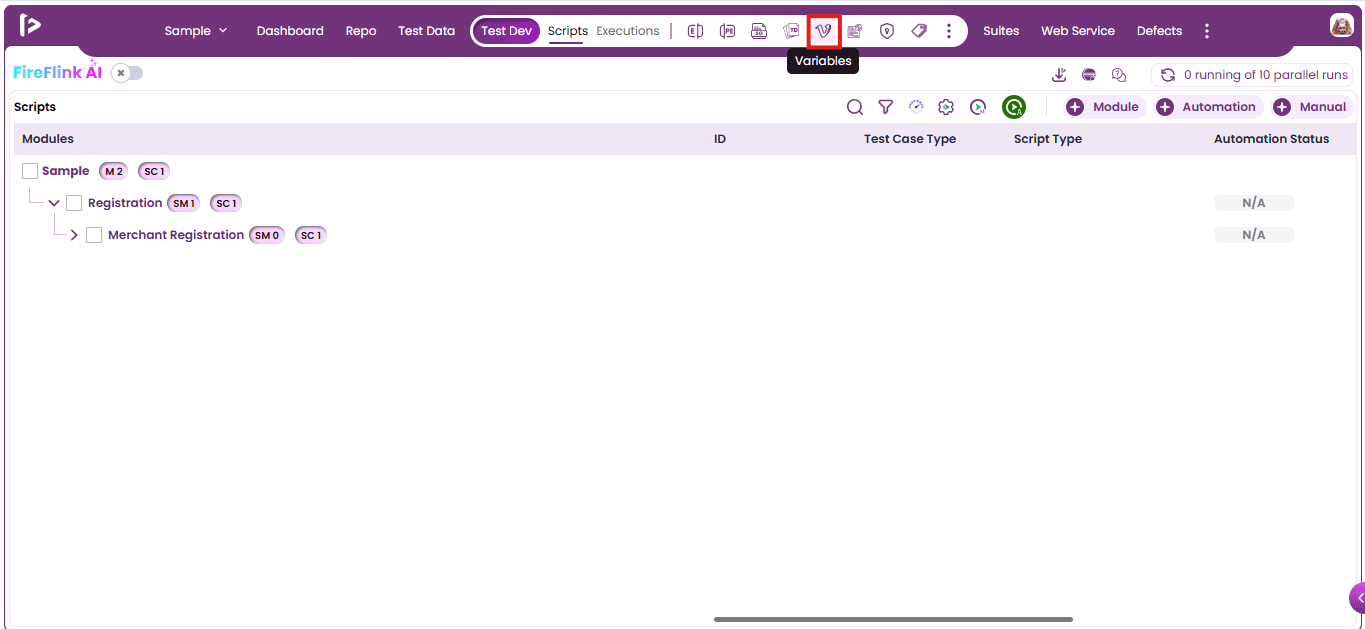Click the add Automation button
This screenshot has width=1365, height=629.
point(1207,107)
